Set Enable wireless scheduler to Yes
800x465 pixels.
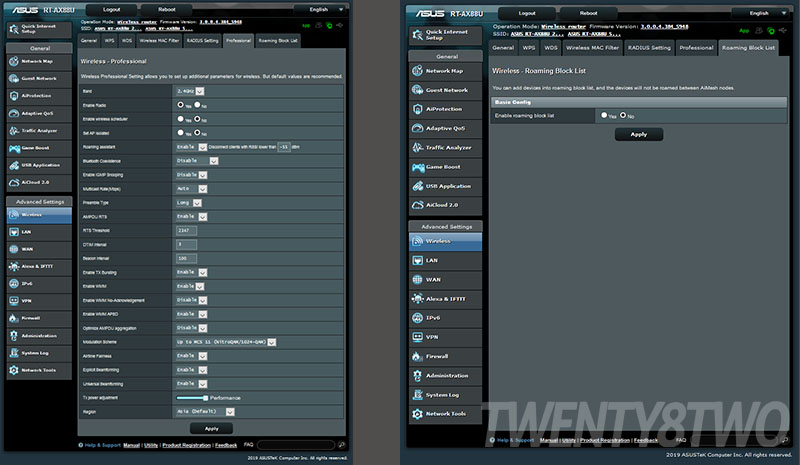click(180, 118)
